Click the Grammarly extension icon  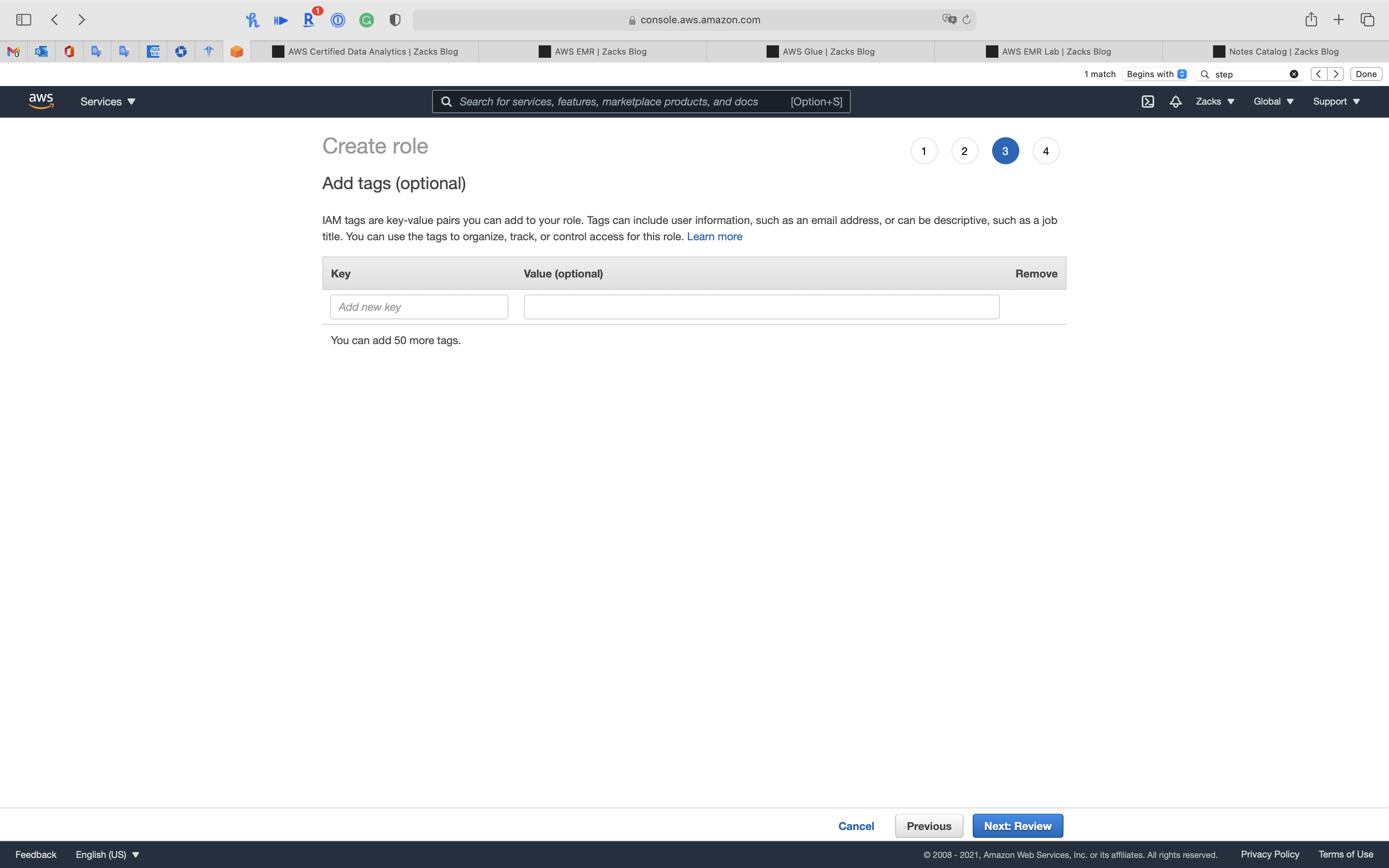(366, 20)
